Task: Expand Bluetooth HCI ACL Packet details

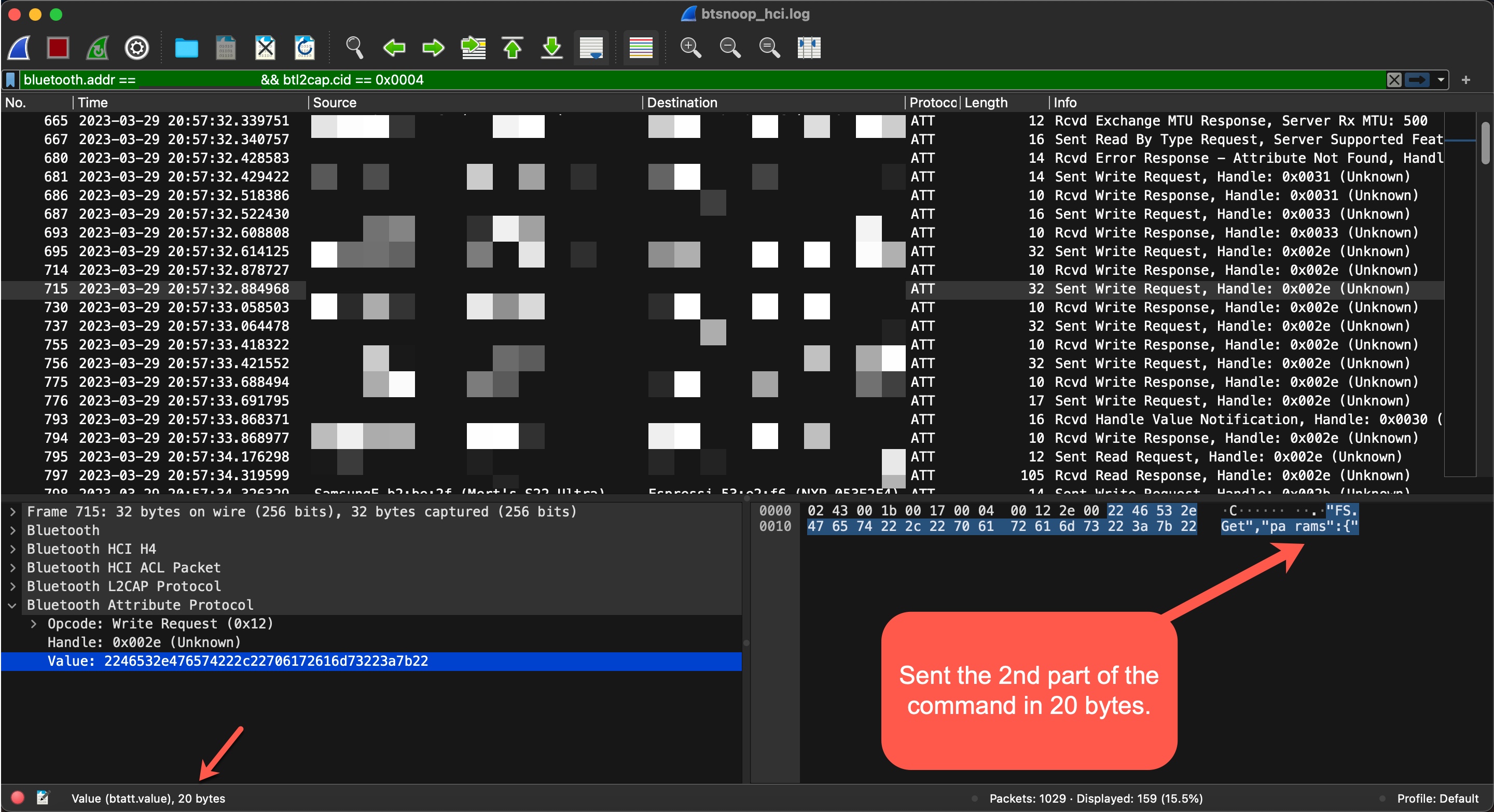Action: pyautogui.click(x=13, y=567)
